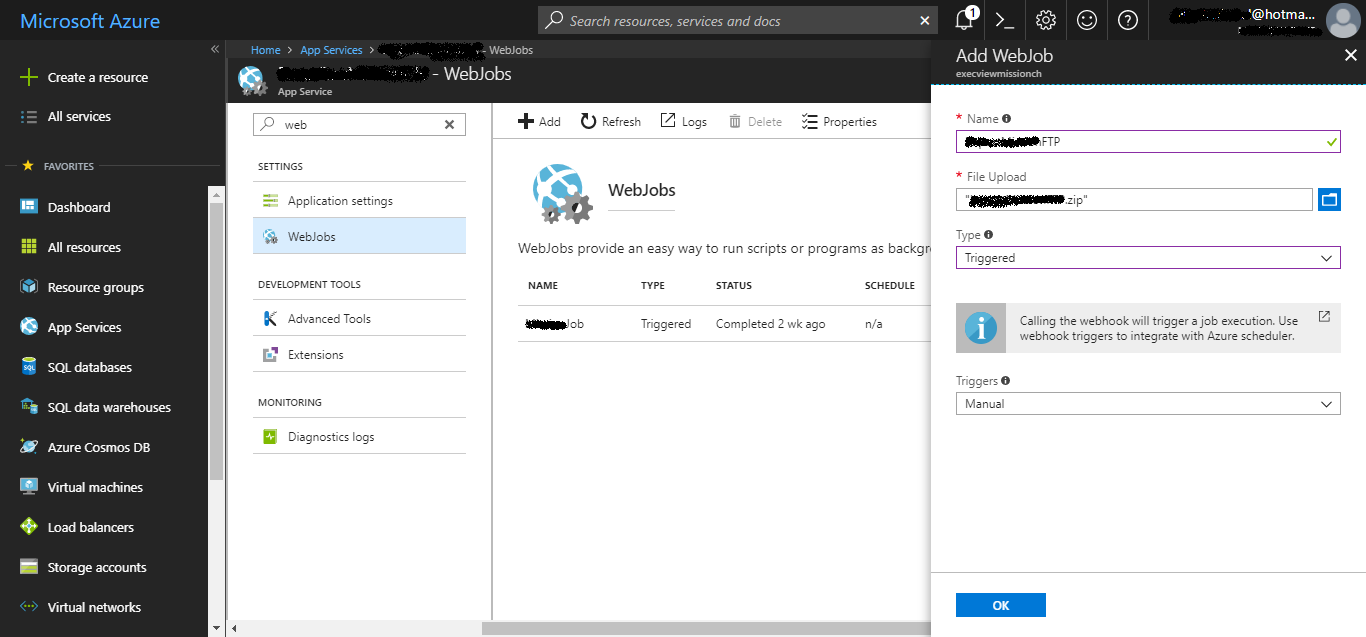Viewport: 1366px width, 637px height.
Task: Open SQL databases from the sidebar
Action: pos(90,367)
